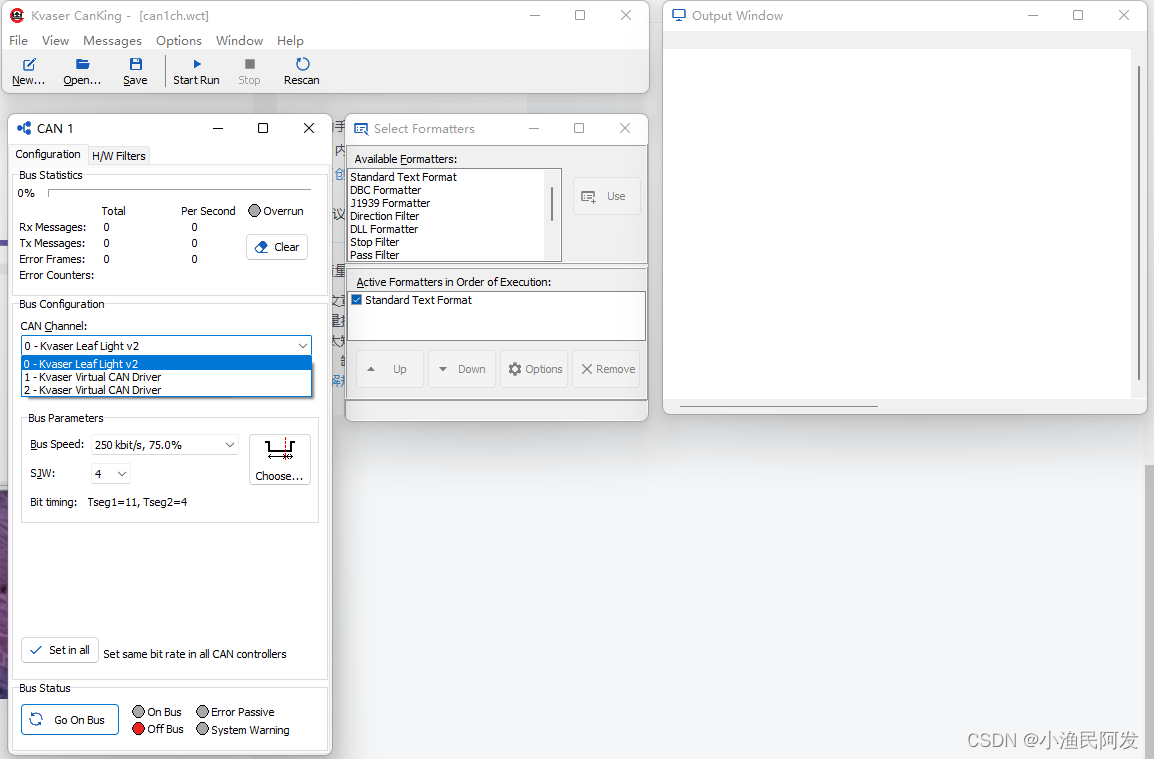Click the Stop square toolbar icon
1154x759 pixels.
click(249, 64)
